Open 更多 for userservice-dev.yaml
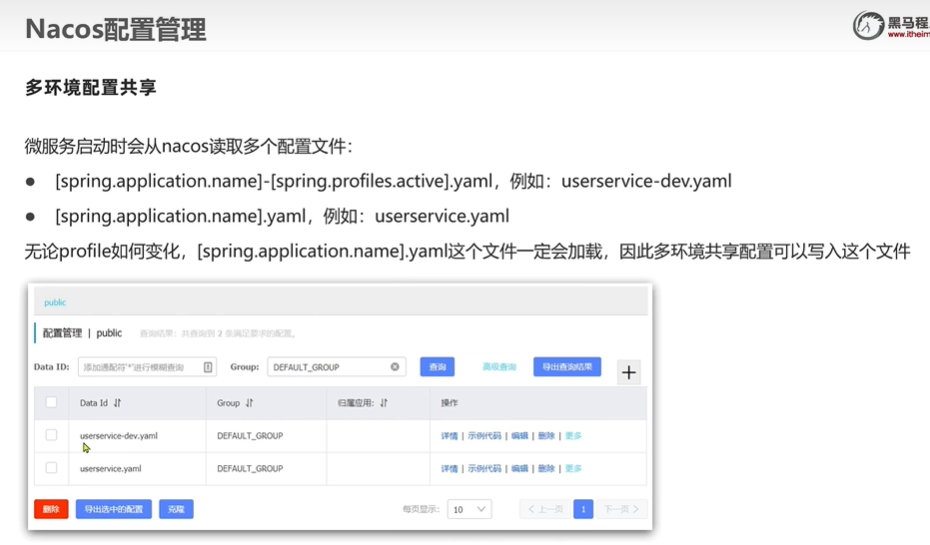Image resolution: width=930 pixels, height=545 pixels. pyautogui.click(x=573, y=436)
